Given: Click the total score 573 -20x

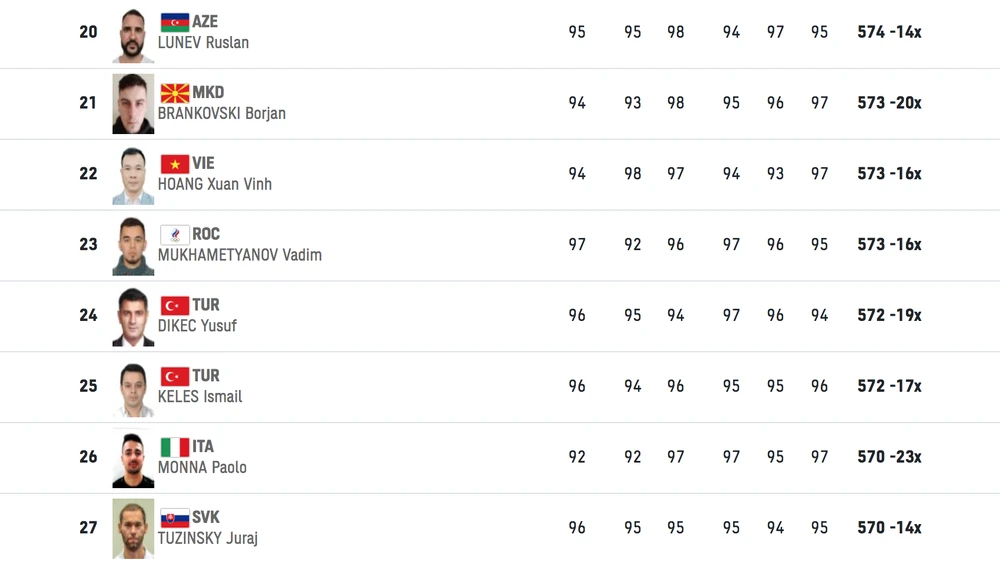Looking at the screenshot, I should pos(889,103).
